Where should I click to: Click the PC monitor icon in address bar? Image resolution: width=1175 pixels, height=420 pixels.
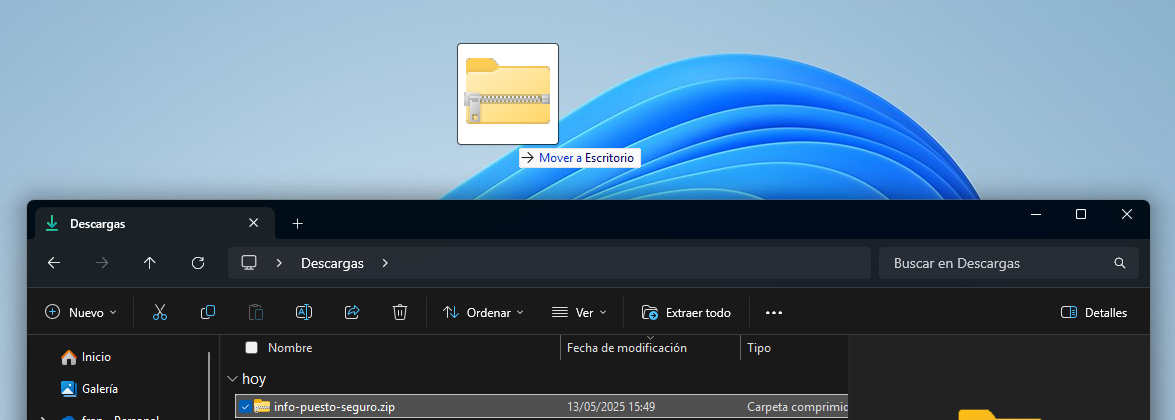[249, 262]
